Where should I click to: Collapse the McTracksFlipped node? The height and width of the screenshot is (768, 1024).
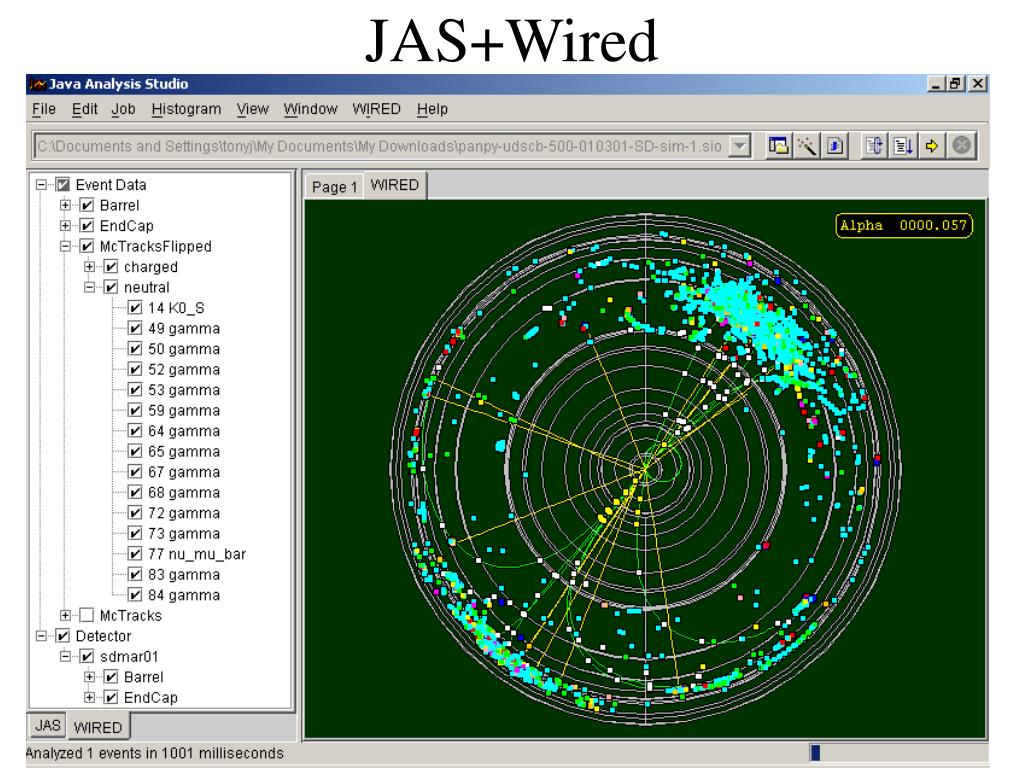[x=65, y=246]
